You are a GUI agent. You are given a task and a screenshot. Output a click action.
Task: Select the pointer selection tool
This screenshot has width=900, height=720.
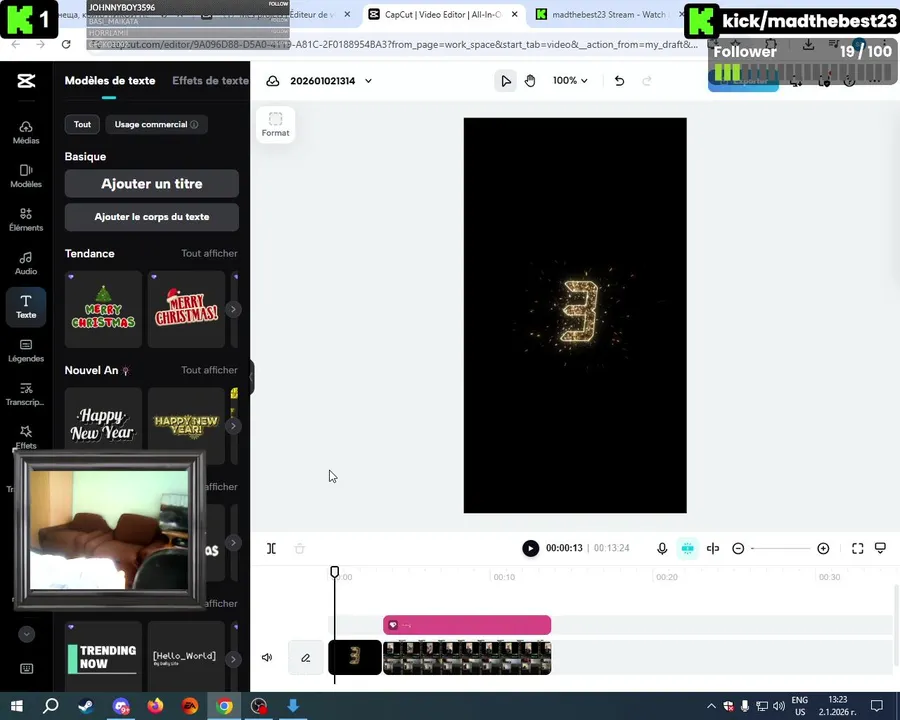[505, 81]
